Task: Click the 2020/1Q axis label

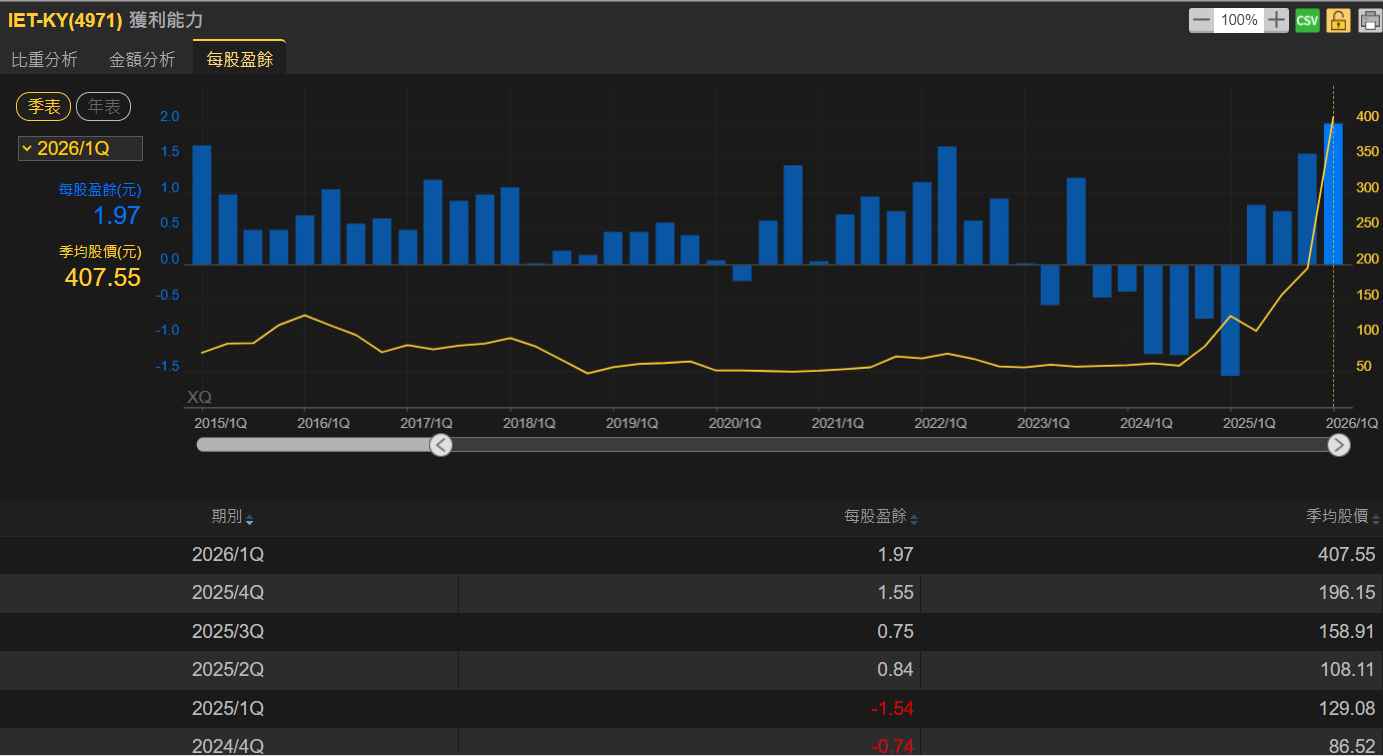Action: [735, 423]
